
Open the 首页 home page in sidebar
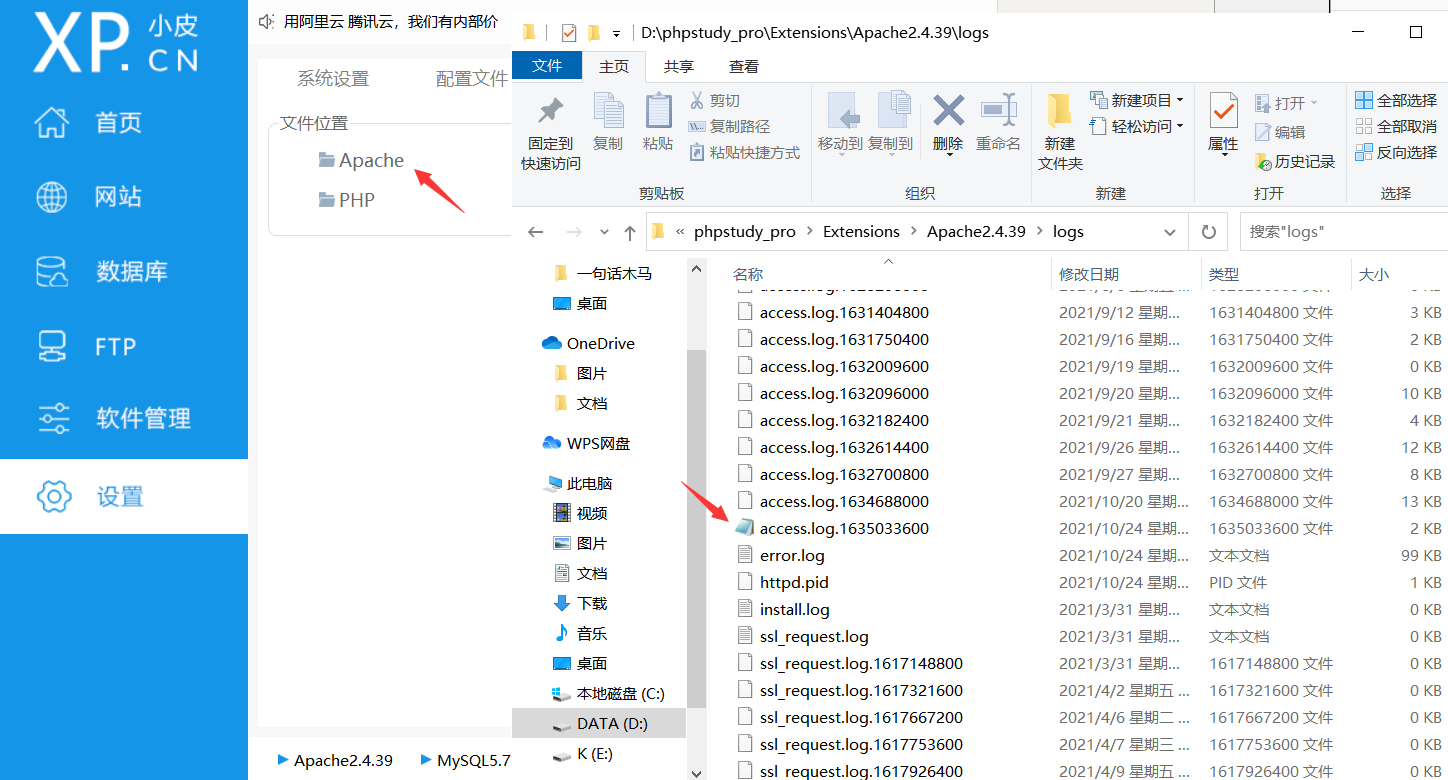[88, 123]
